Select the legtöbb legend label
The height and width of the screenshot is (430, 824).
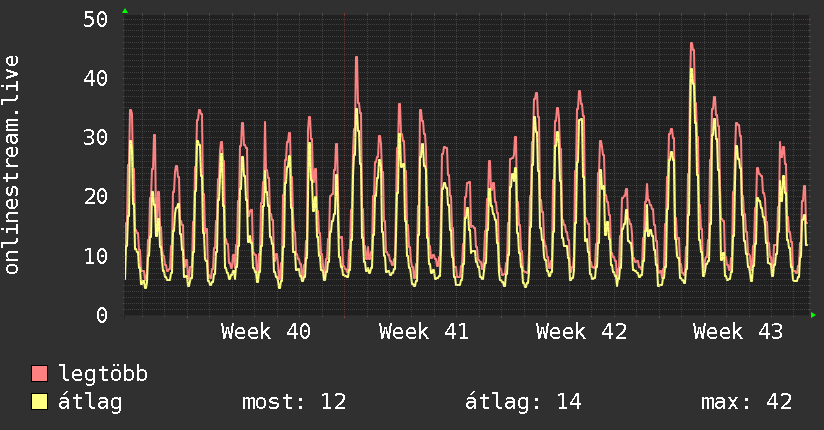pyautogui.click(x=103, y=373)
